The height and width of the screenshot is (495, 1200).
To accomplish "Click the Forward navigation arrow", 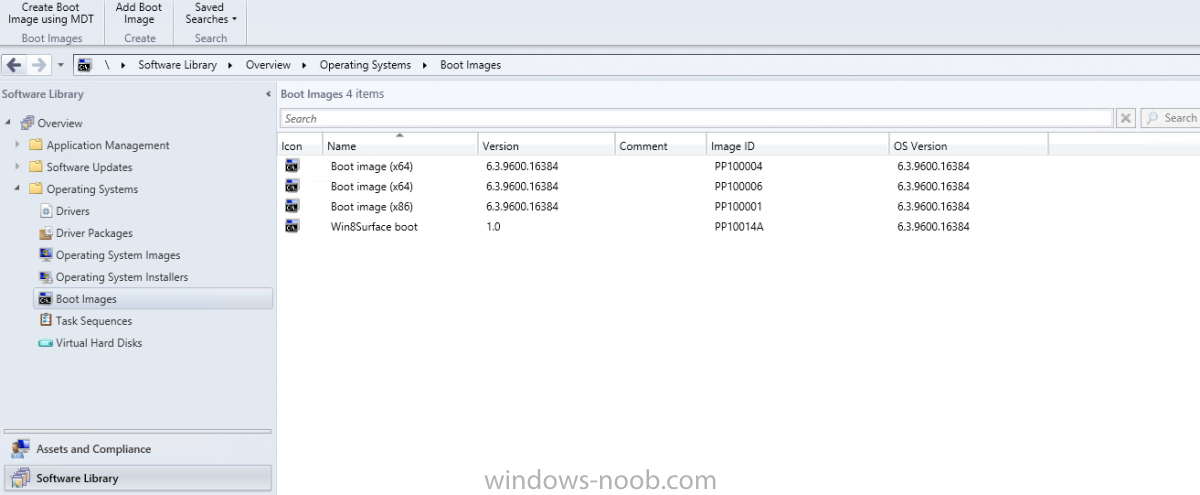I will [x=39, y=65].
